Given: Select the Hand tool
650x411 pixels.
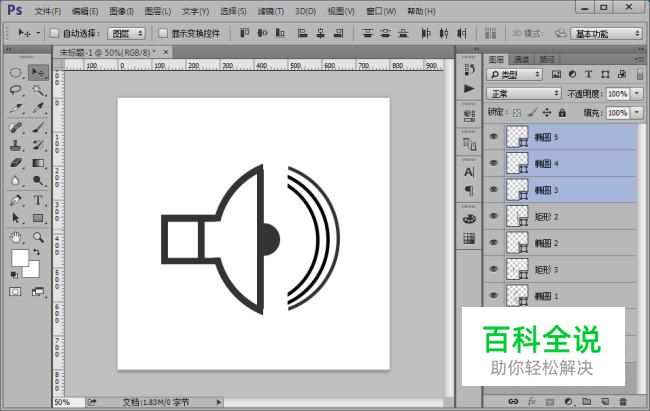Looking at the screenshot, I should point(16,237).
